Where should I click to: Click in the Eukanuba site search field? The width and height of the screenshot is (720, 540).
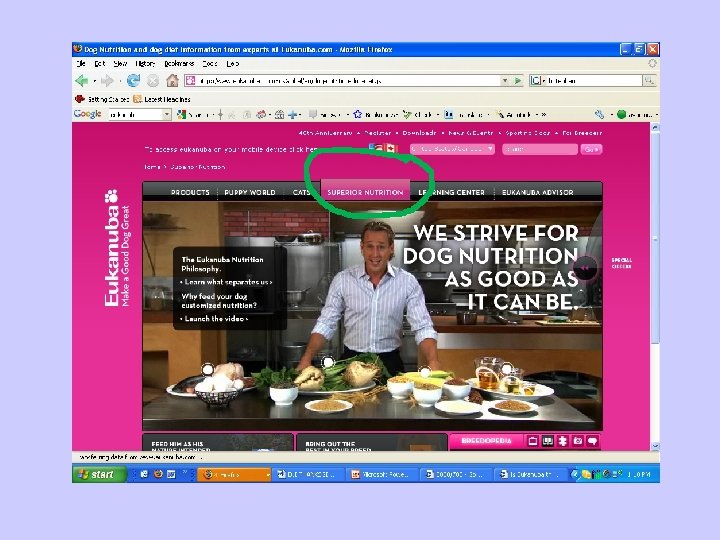pos(540,149)
